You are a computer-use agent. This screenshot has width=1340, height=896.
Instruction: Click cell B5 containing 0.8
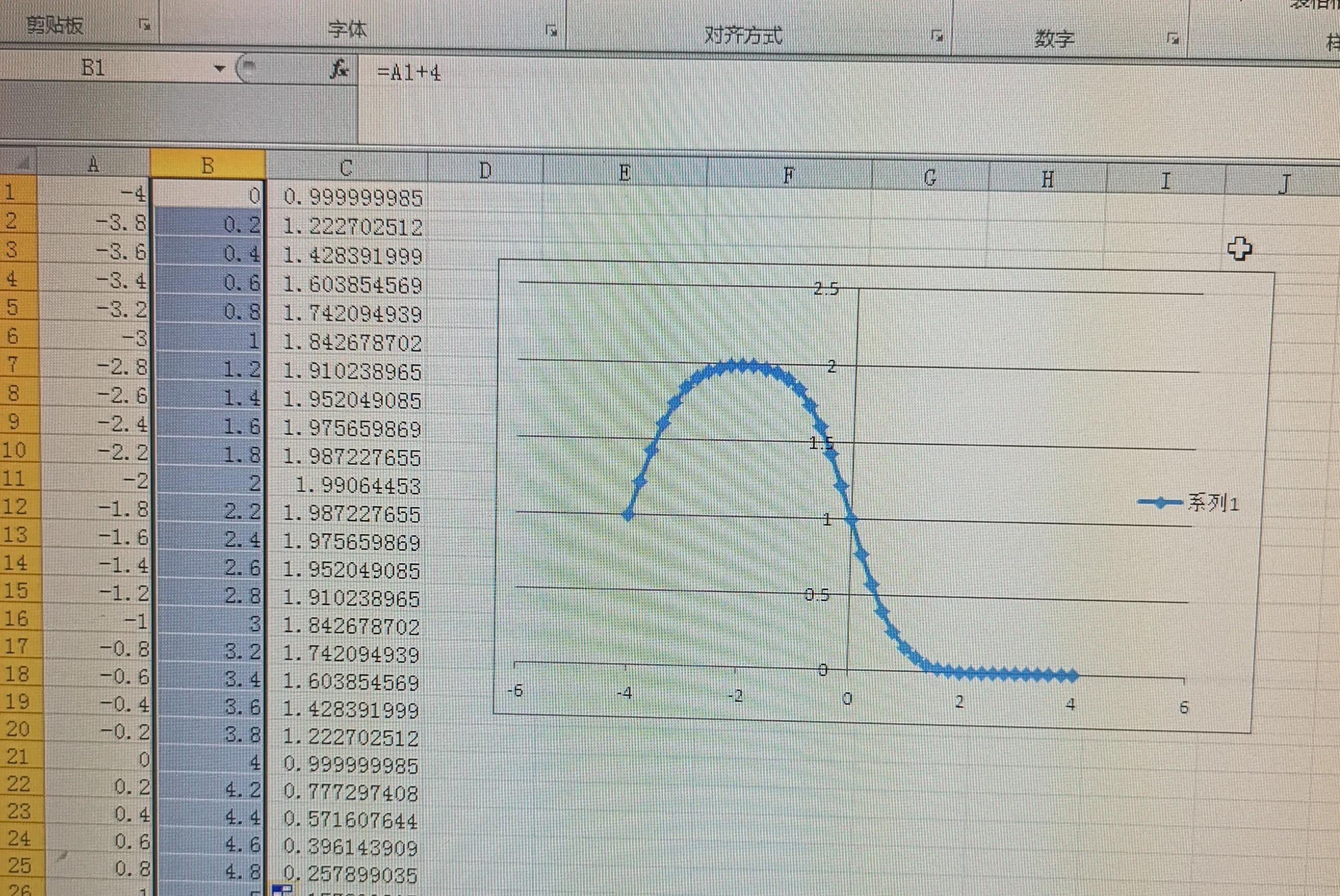pos(209,311)
